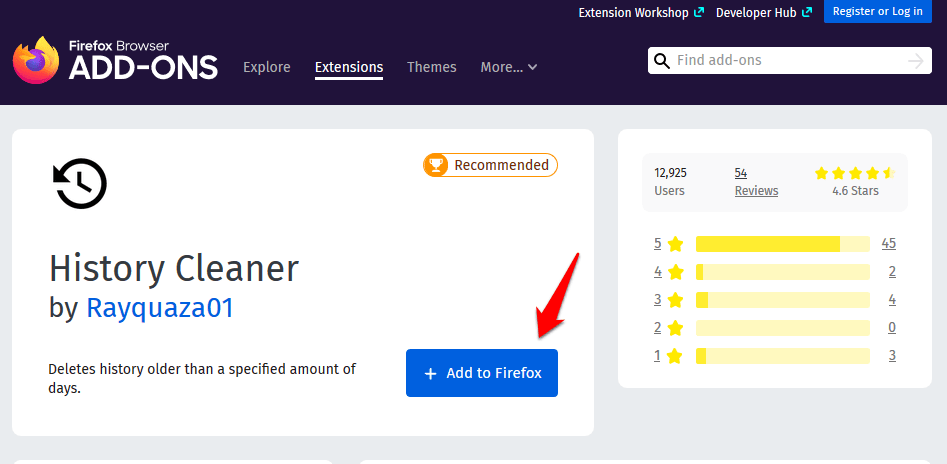The width and height of the screenshot is (947, 464).
Task: Switch to the Themes tab
Action: pos(431,67)
